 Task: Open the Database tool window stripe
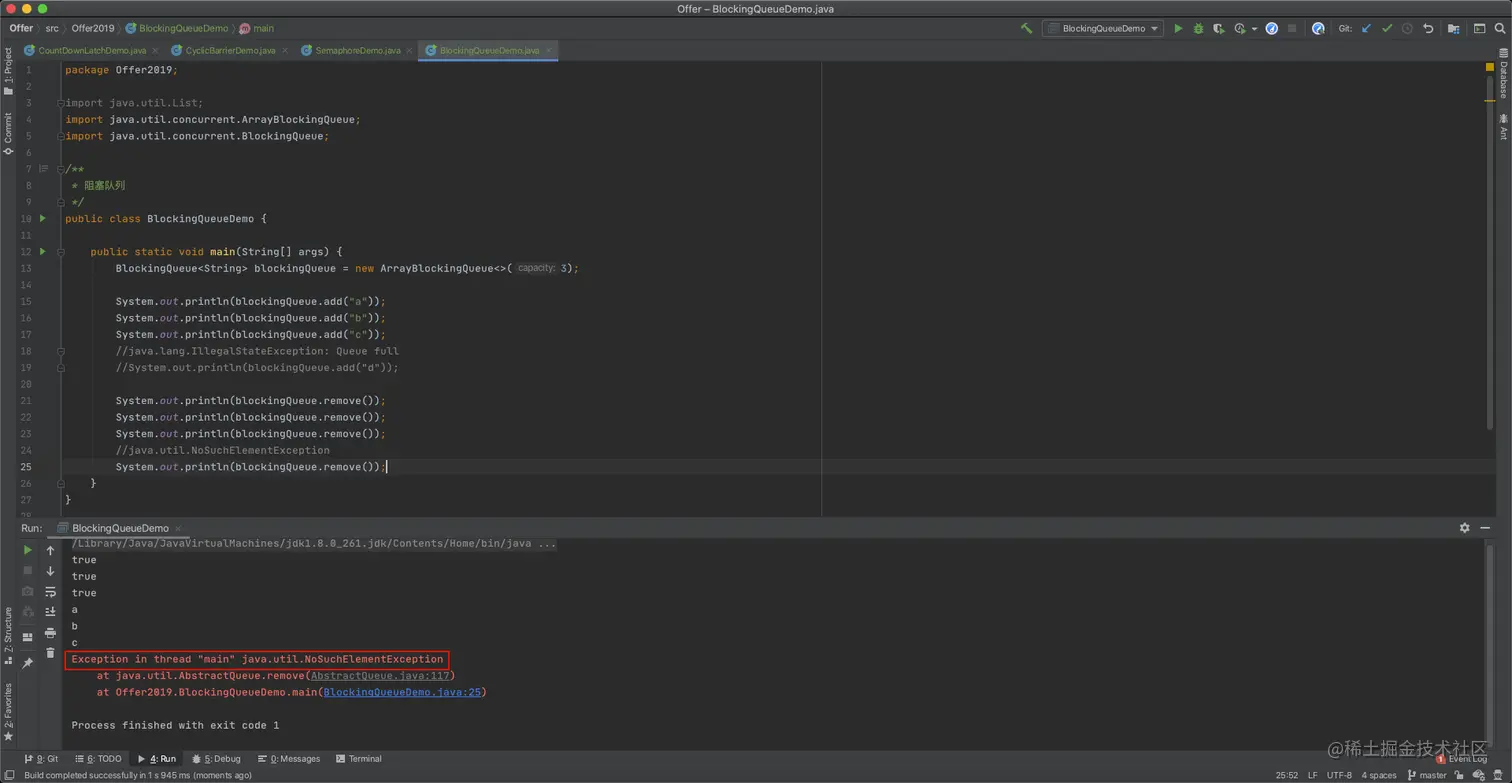click(1503, 73)
